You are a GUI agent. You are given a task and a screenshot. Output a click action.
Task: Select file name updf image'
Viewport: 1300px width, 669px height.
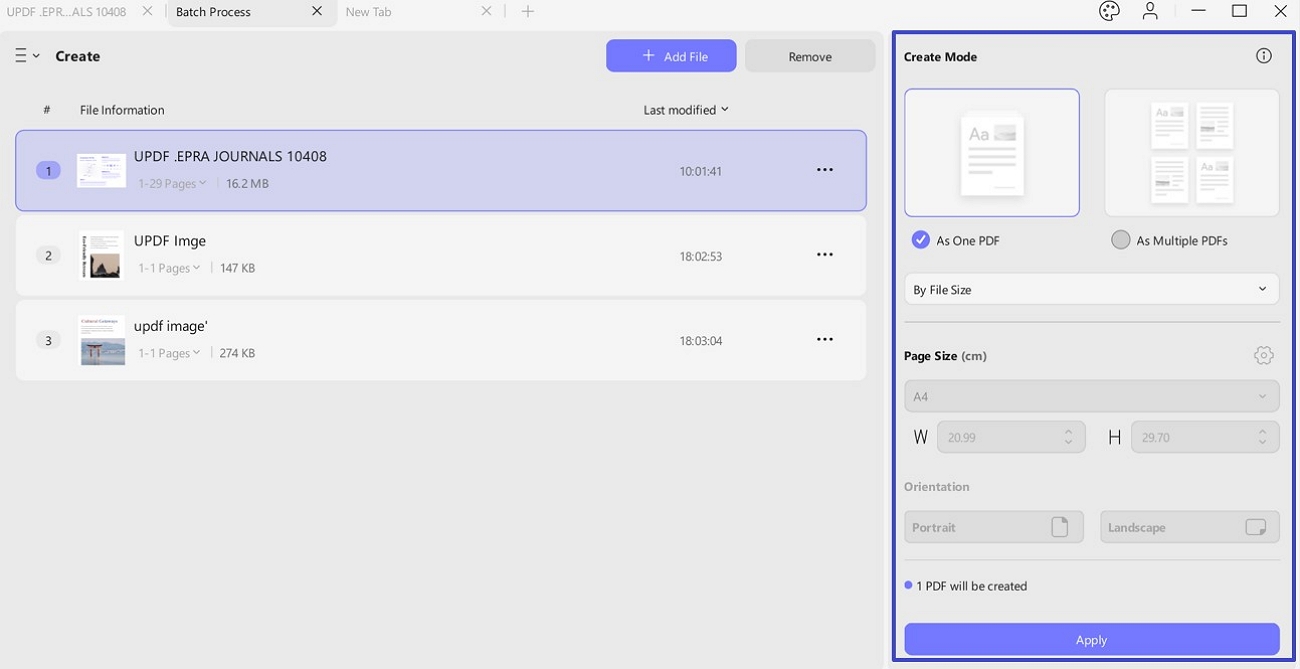171,326
